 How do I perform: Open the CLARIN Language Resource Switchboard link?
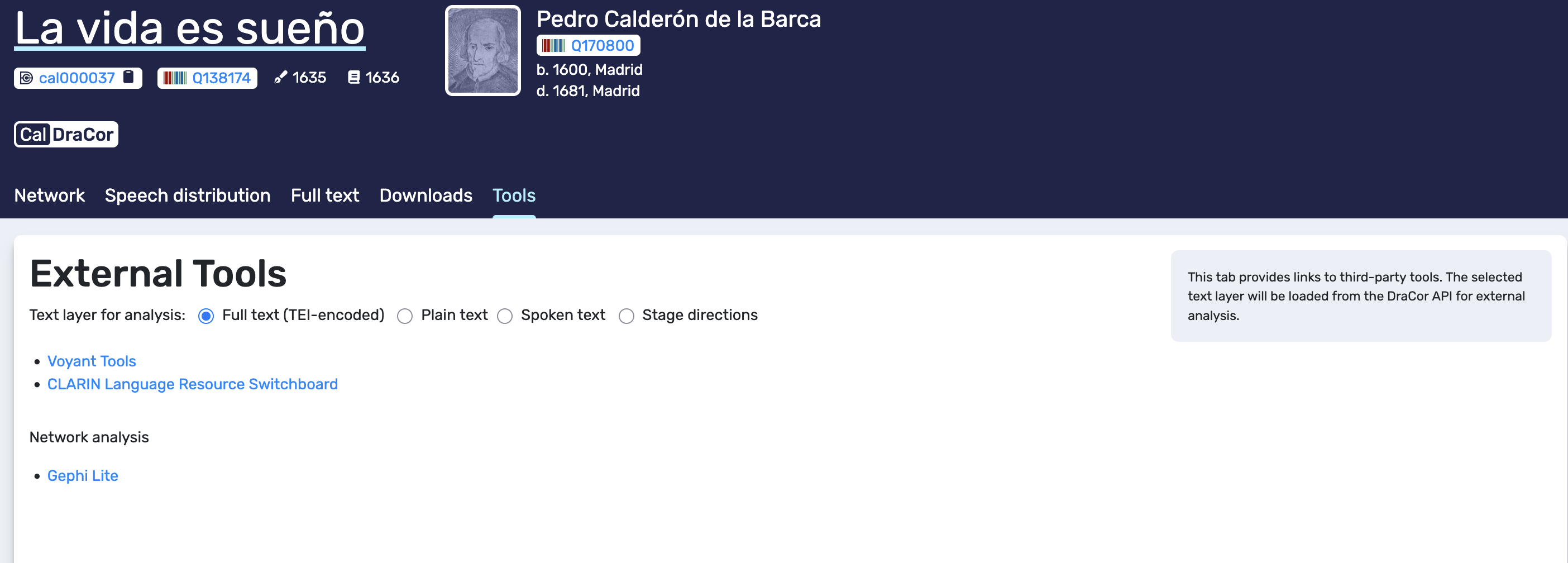pos(192,384)
